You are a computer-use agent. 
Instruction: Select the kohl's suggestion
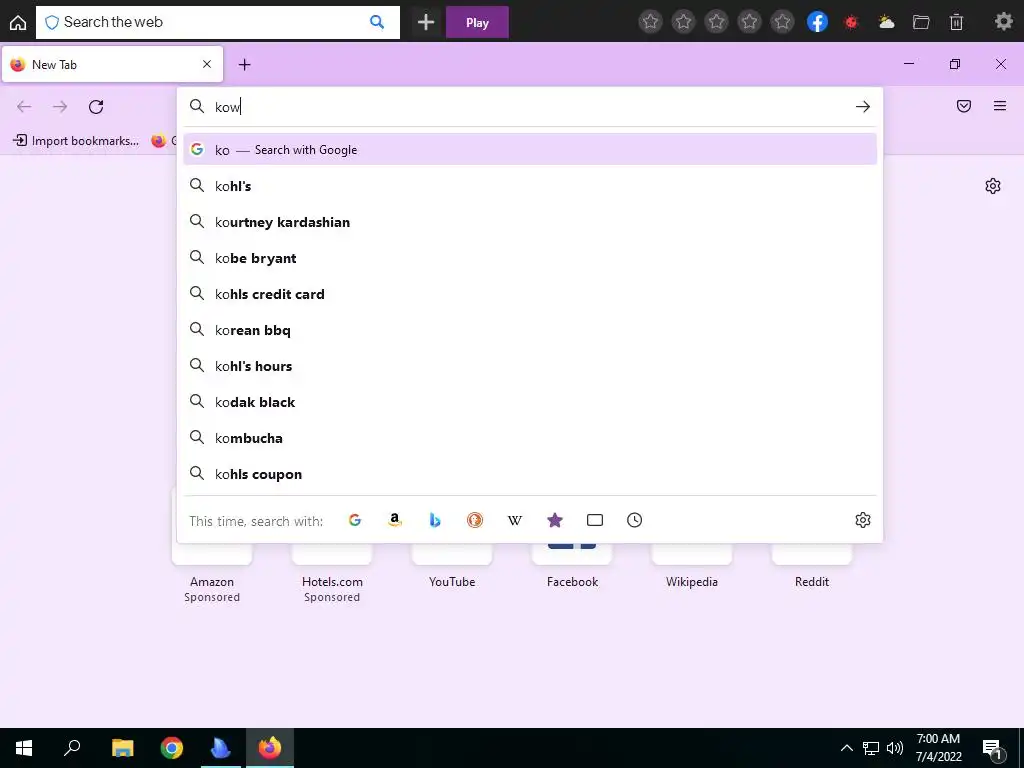[x=530, y=186]
